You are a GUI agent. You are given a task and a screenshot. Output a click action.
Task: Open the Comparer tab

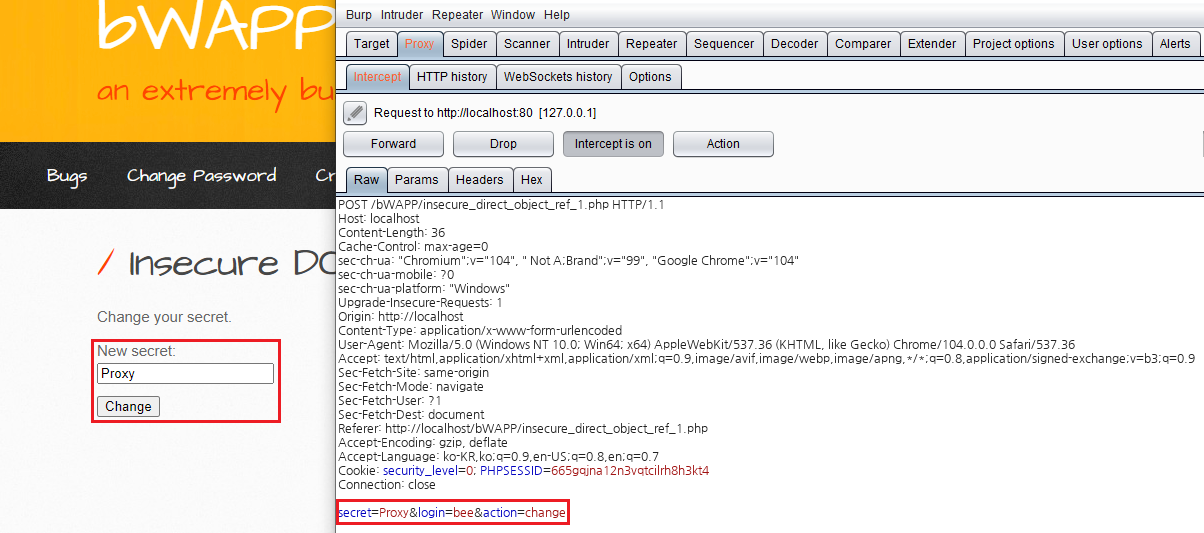tap(863, 44)
